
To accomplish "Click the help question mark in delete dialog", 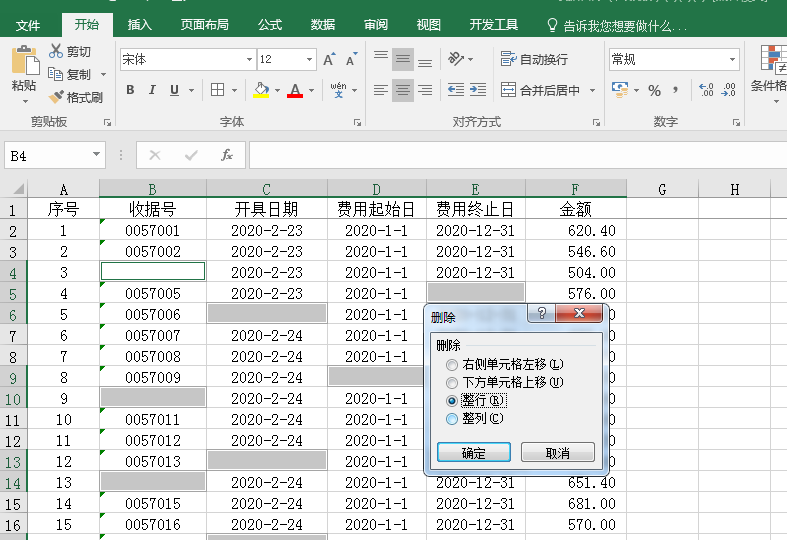I will tap(542, 313).
